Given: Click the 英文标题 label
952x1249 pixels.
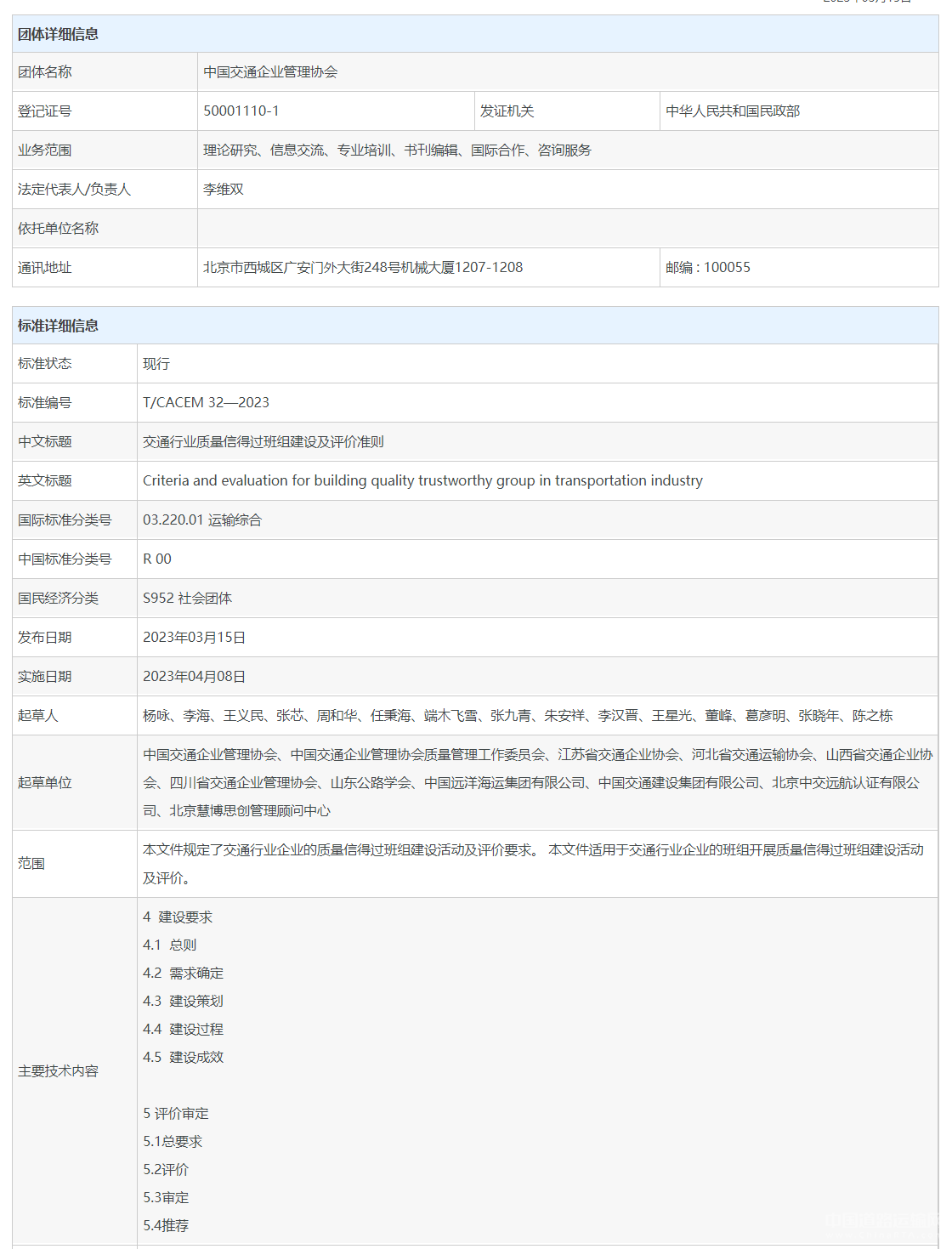Looking at the screenshot, I should (x=45, y=481).
